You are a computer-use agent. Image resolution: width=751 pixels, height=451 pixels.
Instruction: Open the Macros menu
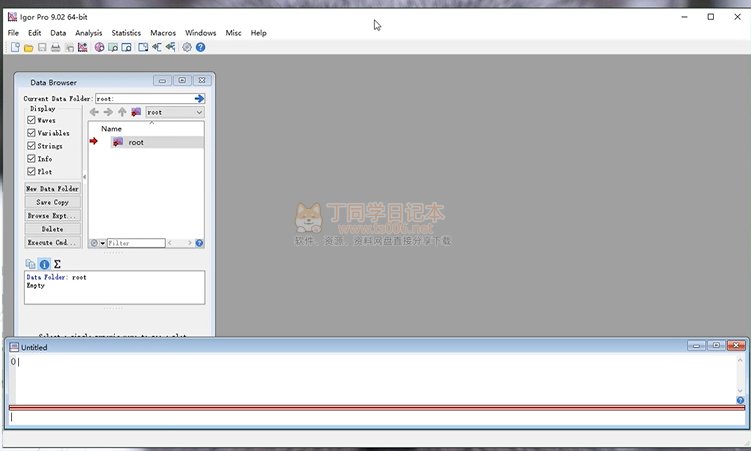point(163,33)
